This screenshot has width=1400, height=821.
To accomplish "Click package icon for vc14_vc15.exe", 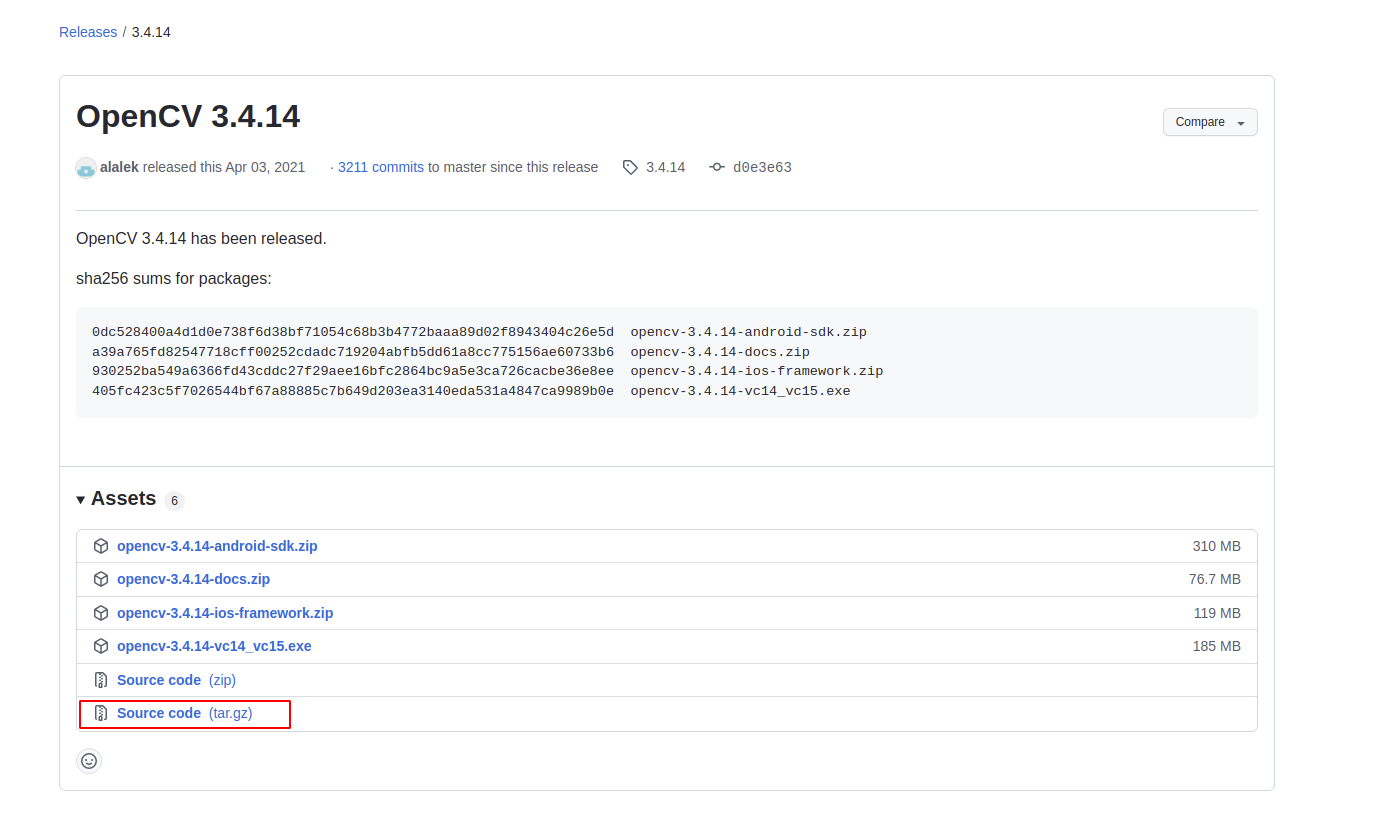I will 101,646.
